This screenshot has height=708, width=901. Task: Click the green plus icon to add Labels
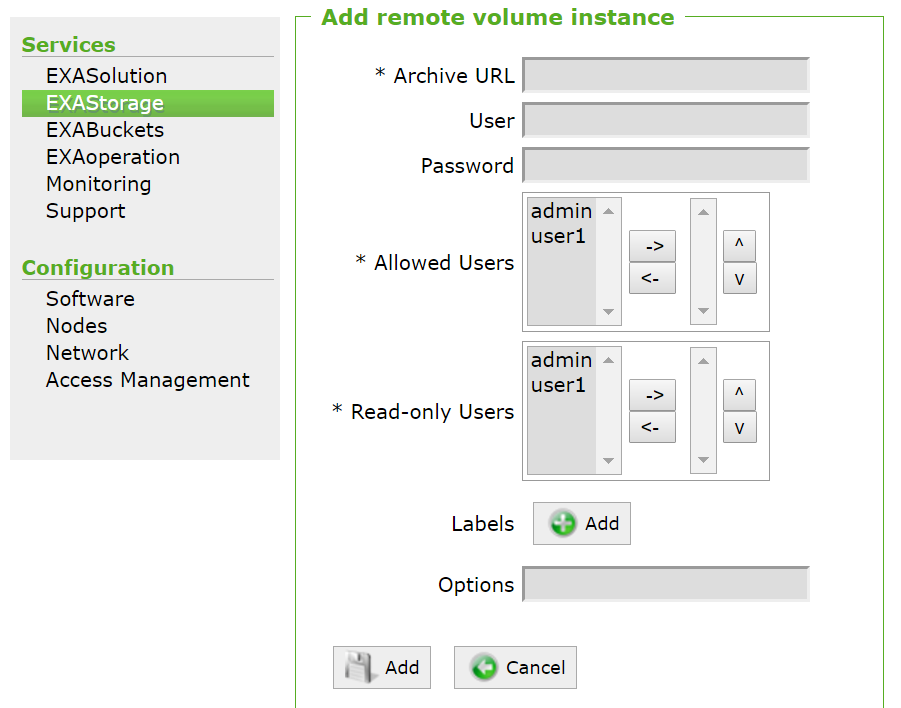564,522
